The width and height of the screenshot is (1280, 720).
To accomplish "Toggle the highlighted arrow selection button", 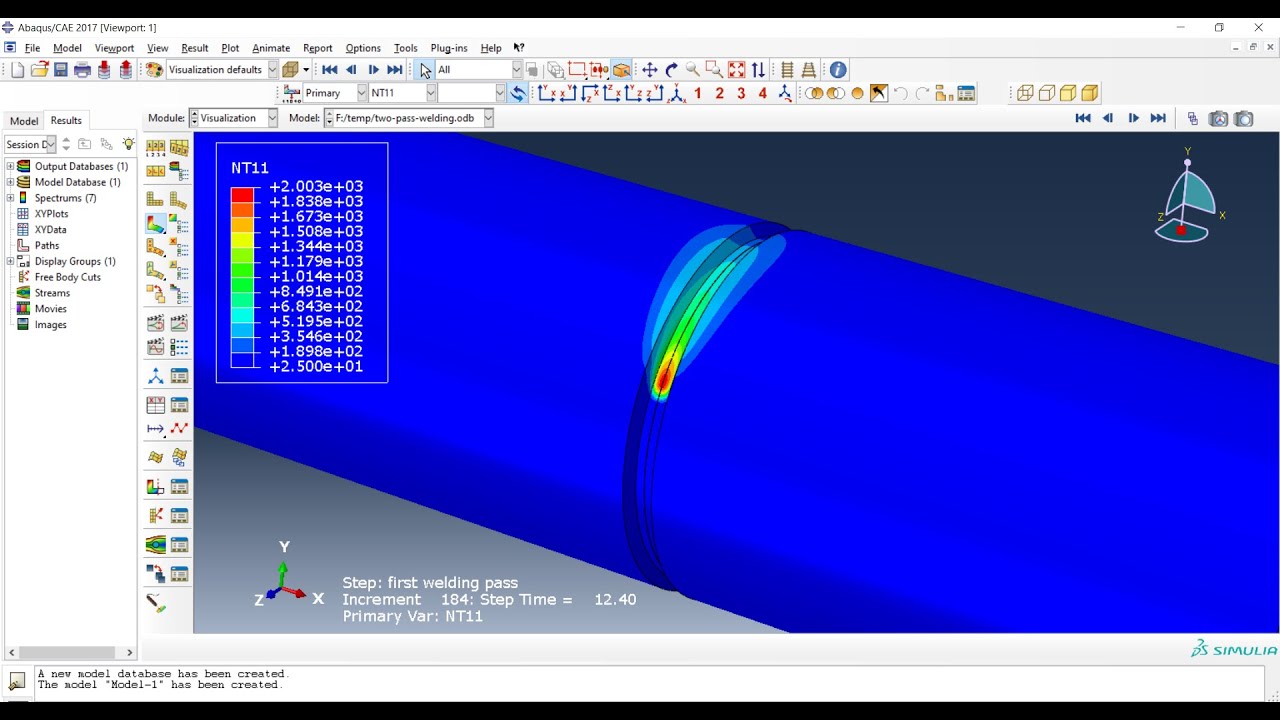I will click(879, 93).
